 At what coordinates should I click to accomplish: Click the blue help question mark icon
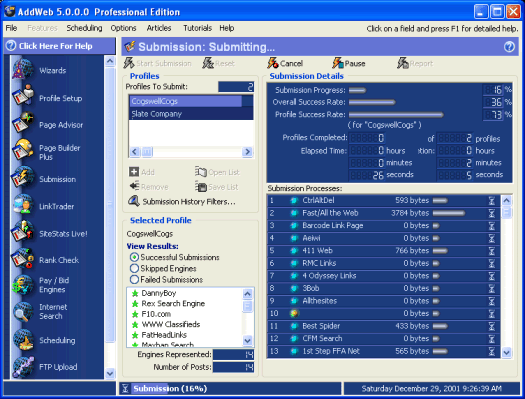(509, 47)
